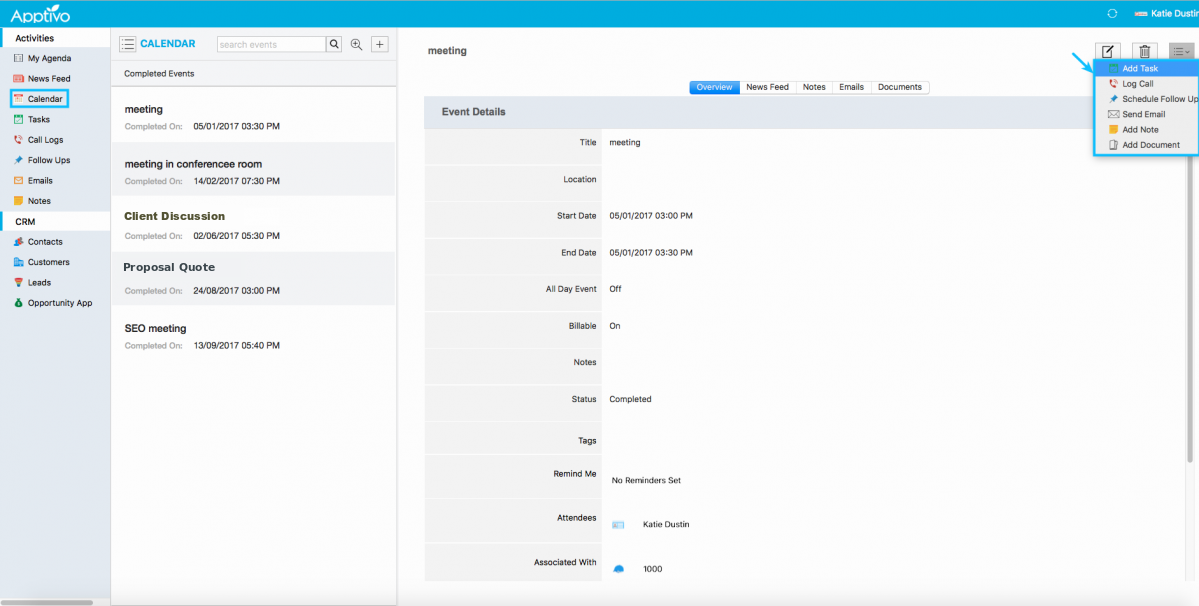
Task: Switch to the News Feed tab
Action: click(767, 87)
